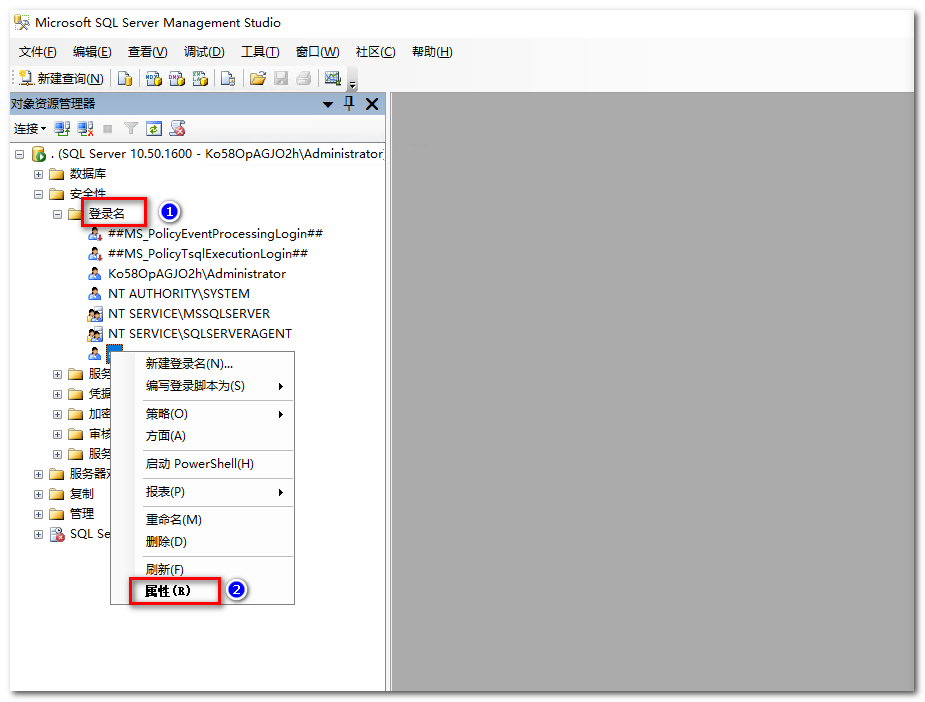Click the 新建查询 (New Query) toolbar button
925x702 pixels.
click(61, 79)
